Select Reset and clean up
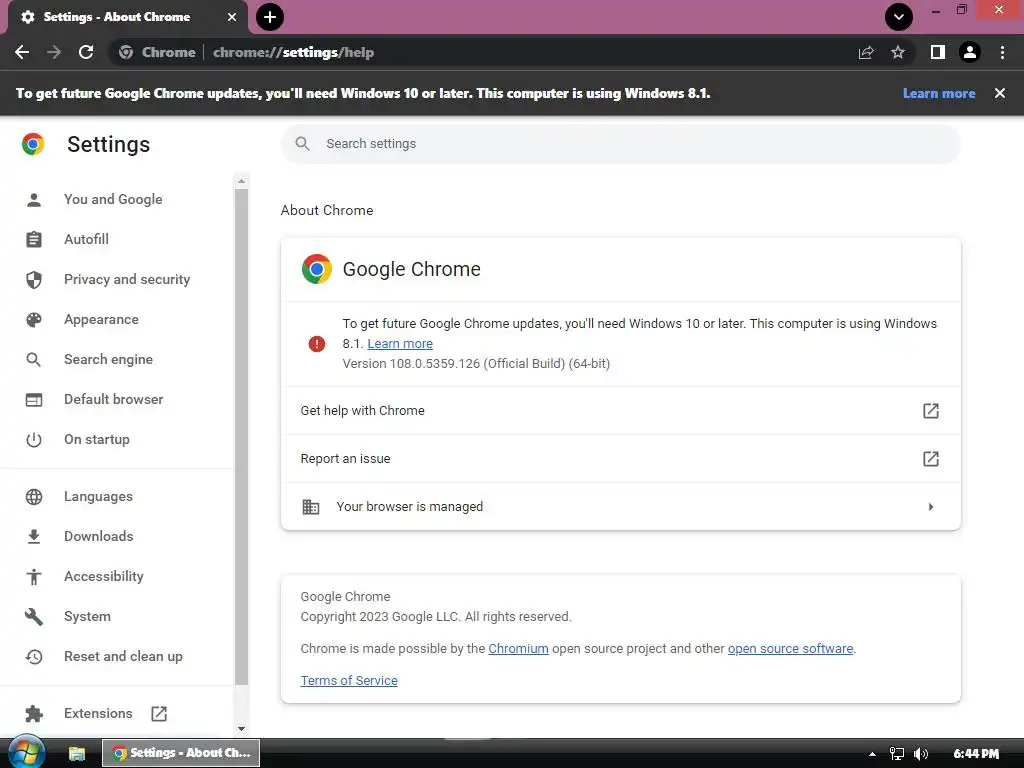The image size is (1024, 768). (123, 656)
